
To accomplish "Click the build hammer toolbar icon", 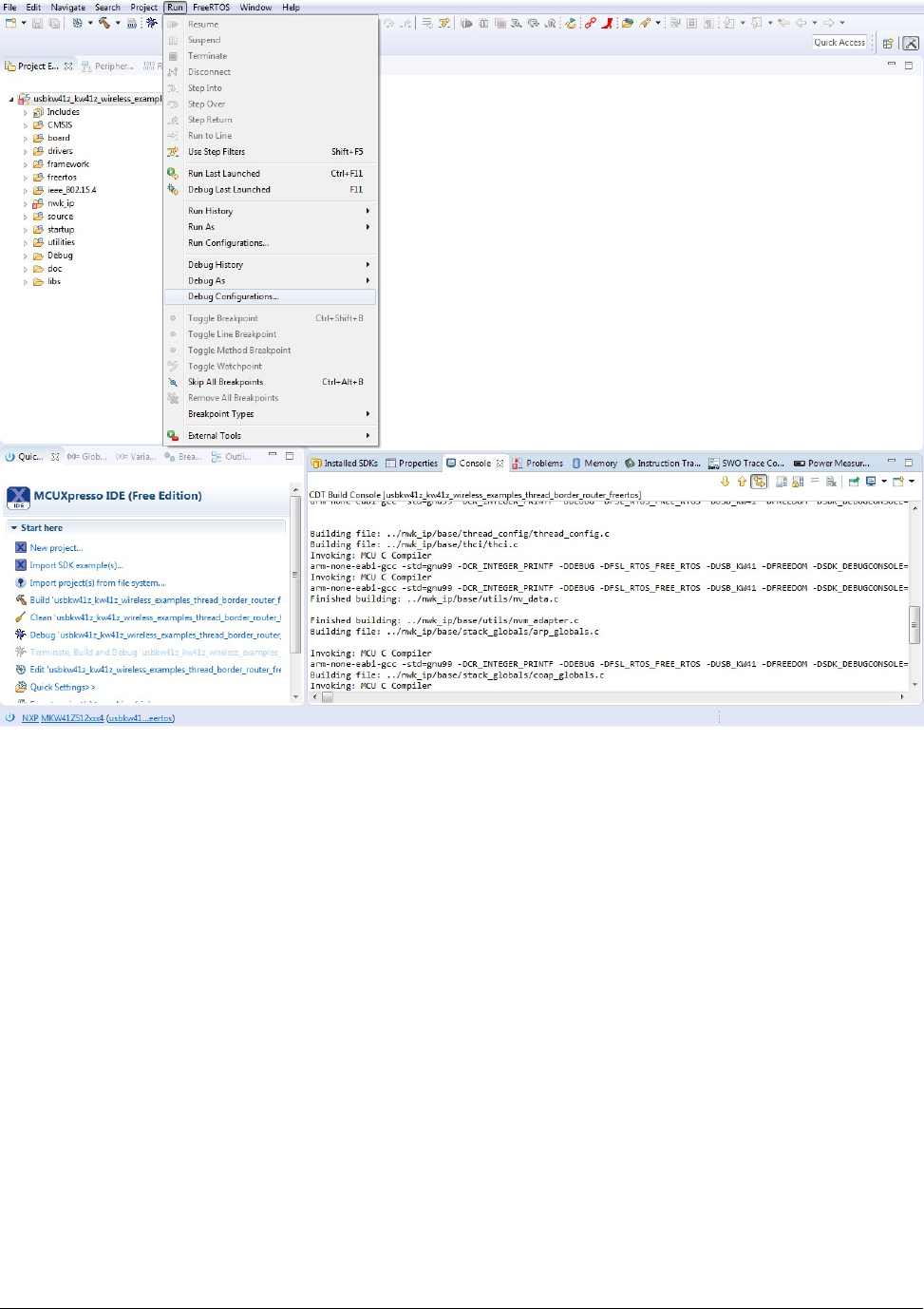I will 104,23.
